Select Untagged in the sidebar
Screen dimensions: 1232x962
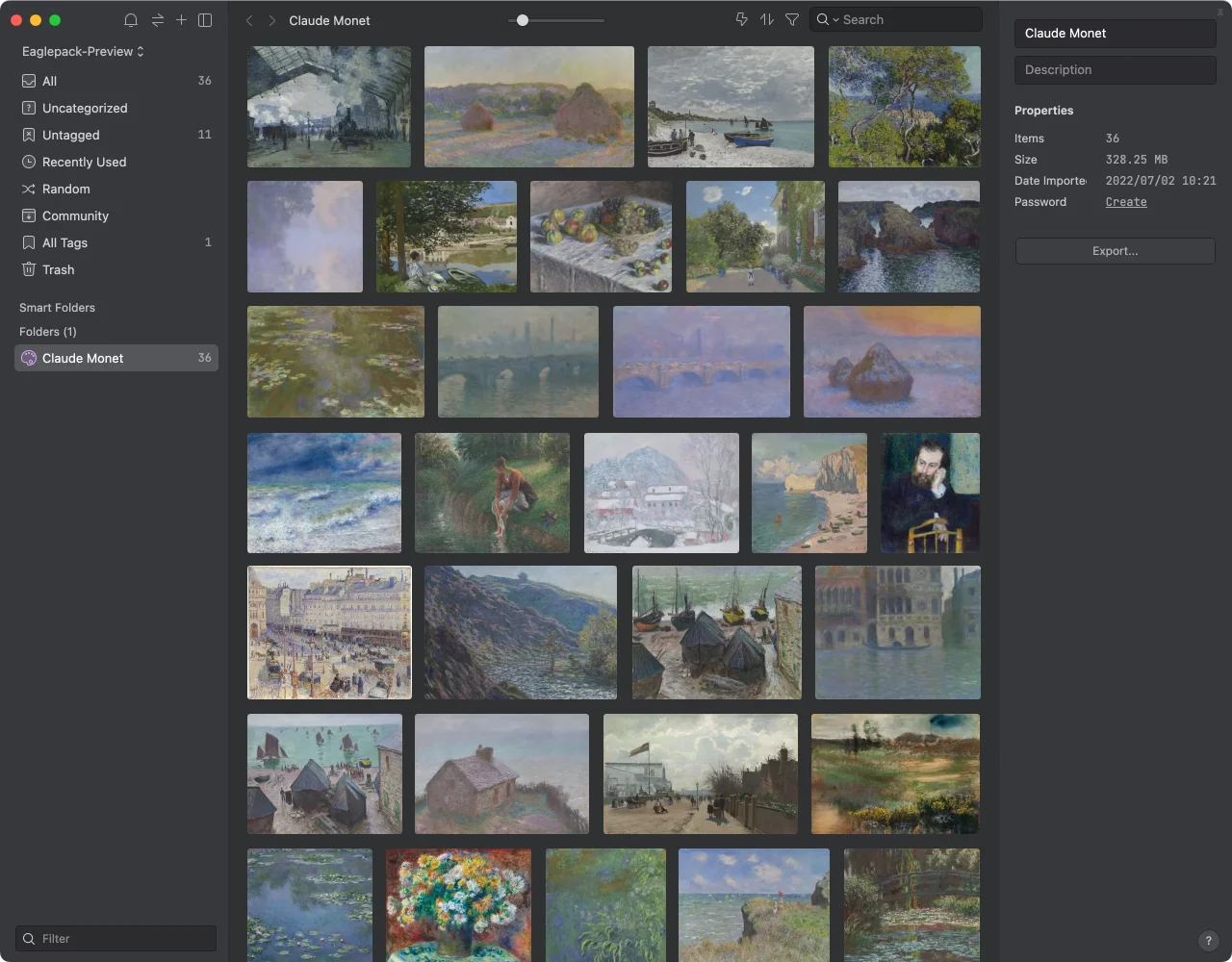(x=116, y=135)
